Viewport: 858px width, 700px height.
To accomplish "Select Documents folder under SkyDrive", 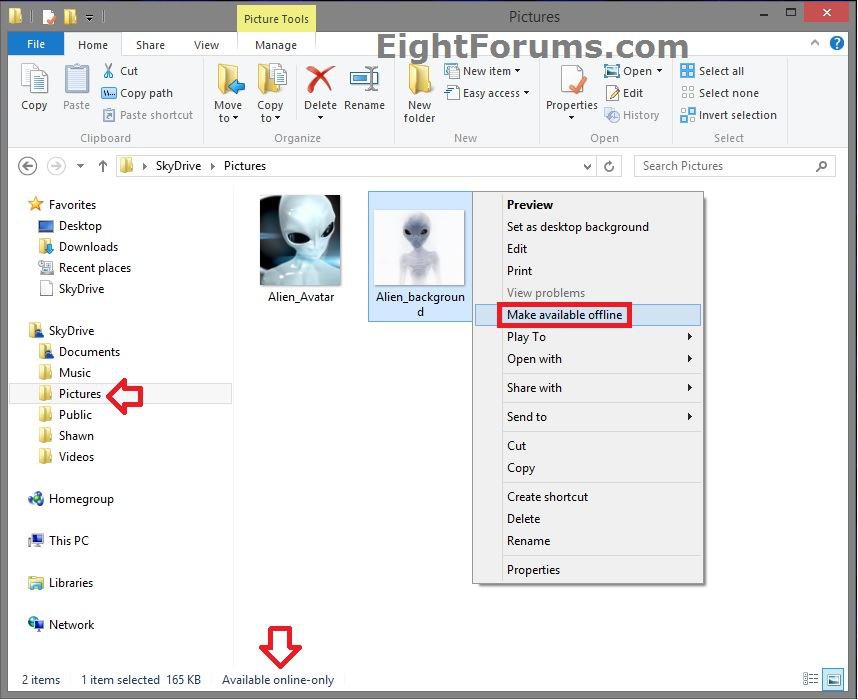I will (x=89, y=352).
